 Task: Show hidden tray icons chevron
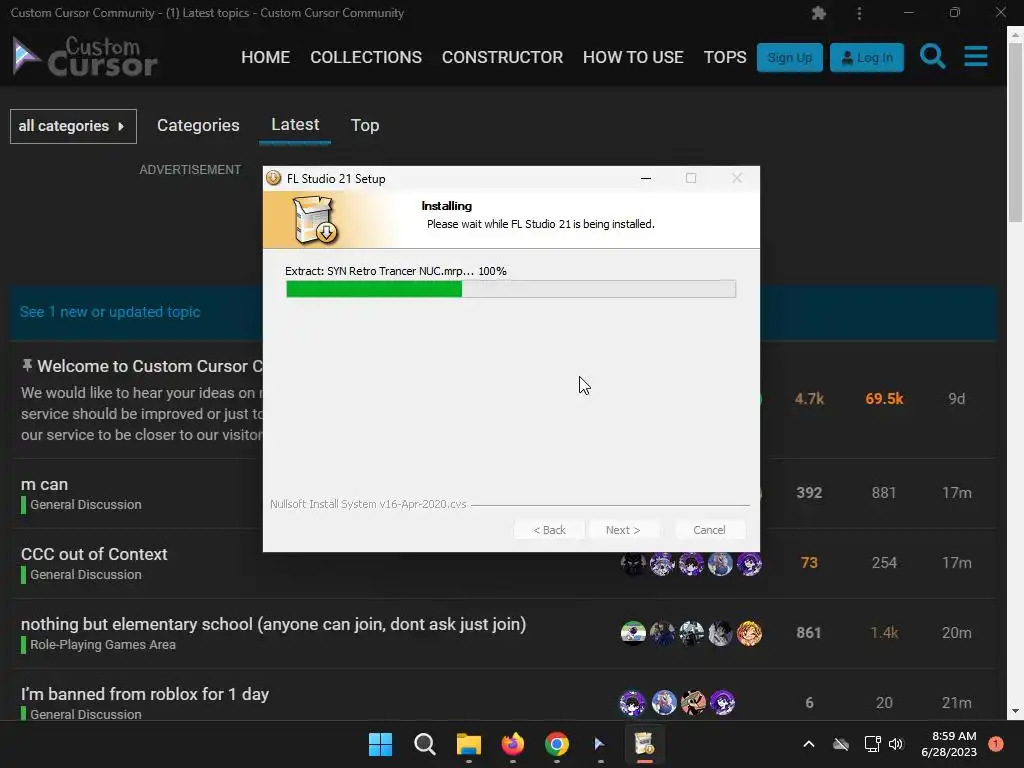[x=808, y=744]
